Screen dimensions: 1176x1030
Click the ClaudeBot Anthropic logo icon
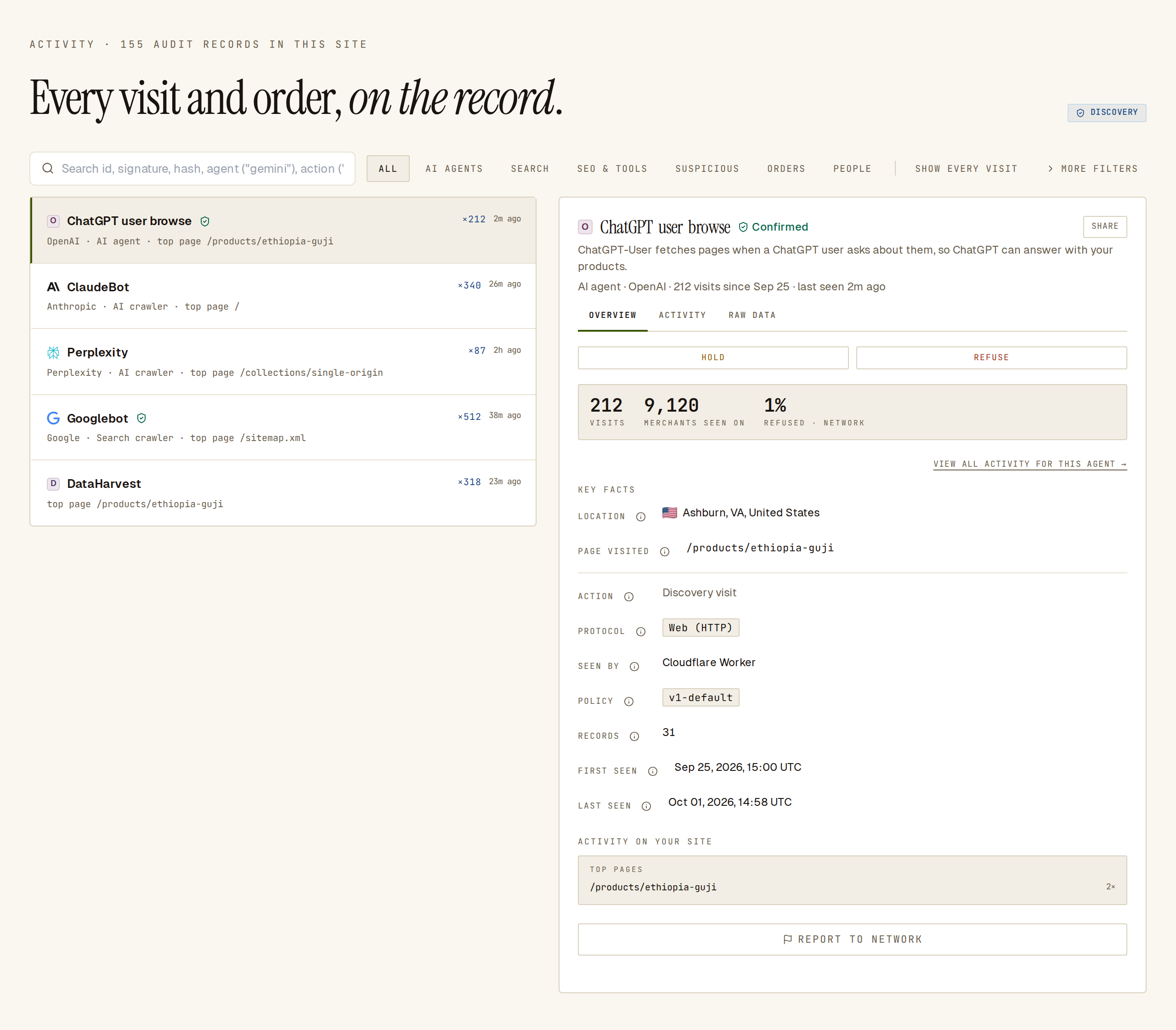coord(53,287)
